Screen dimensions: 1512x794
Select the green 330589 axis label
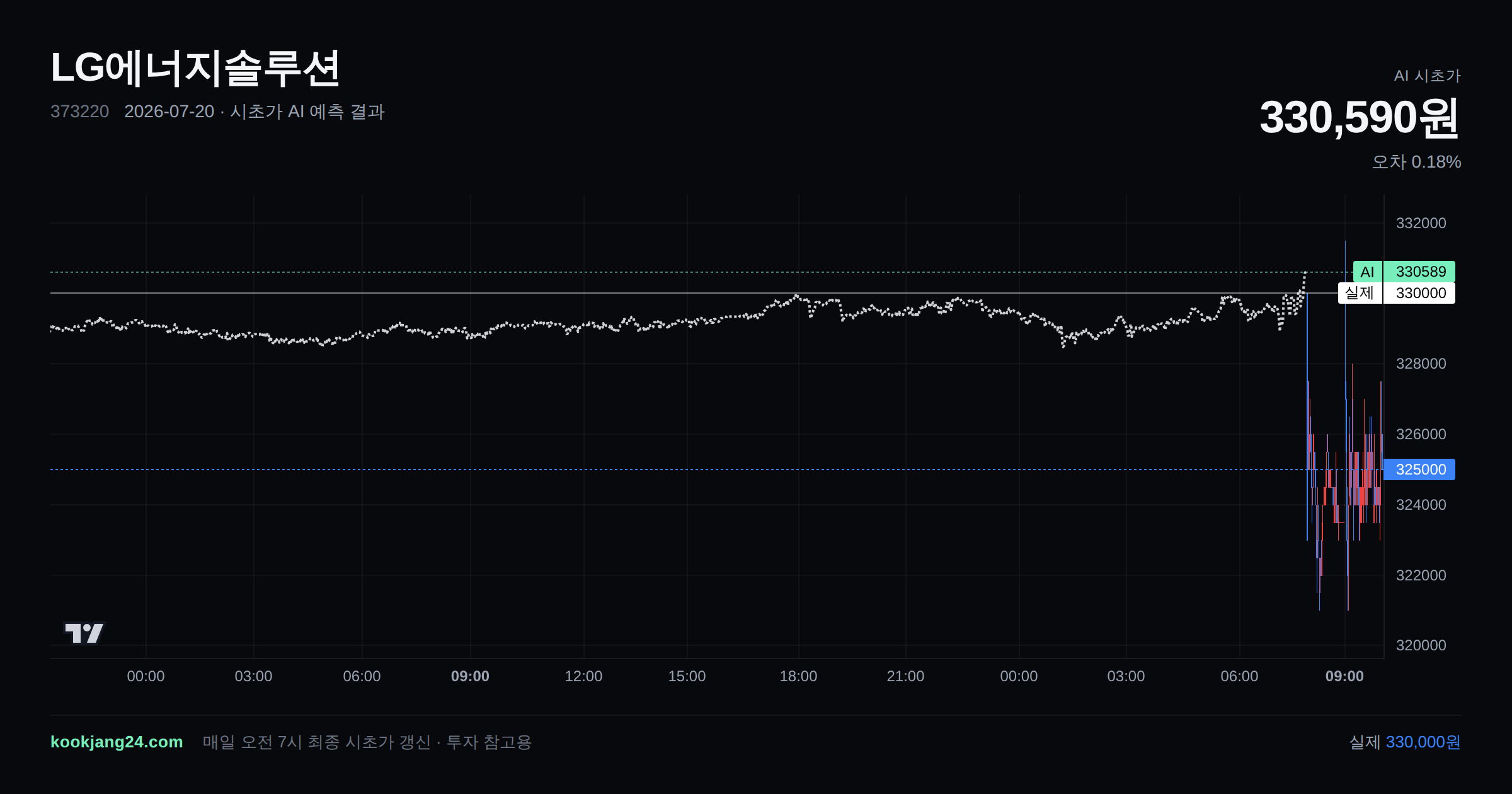(x=1419, y=272)
